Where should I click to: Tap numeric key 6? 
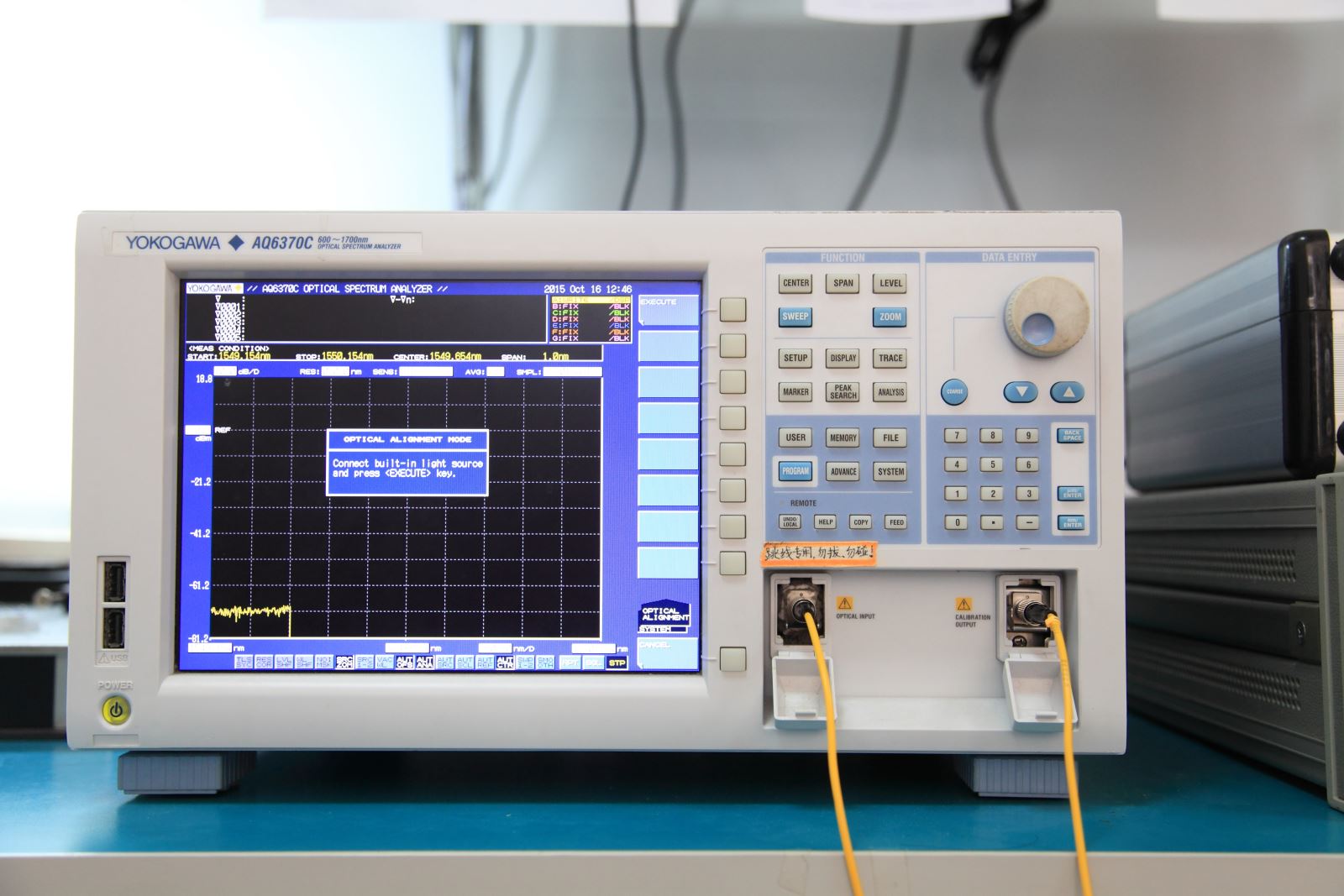(x=1028, y=464)
